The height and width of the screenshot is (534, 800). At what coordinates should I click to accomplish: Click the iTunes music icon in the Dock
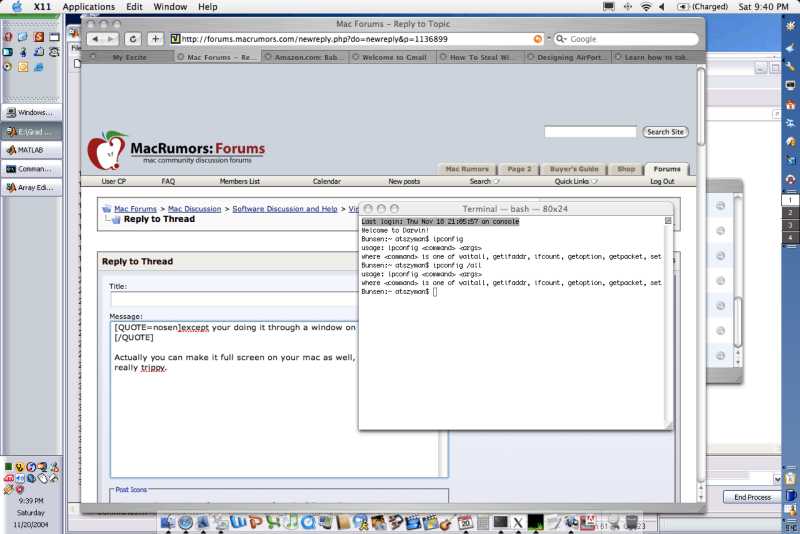click(291, 522)
